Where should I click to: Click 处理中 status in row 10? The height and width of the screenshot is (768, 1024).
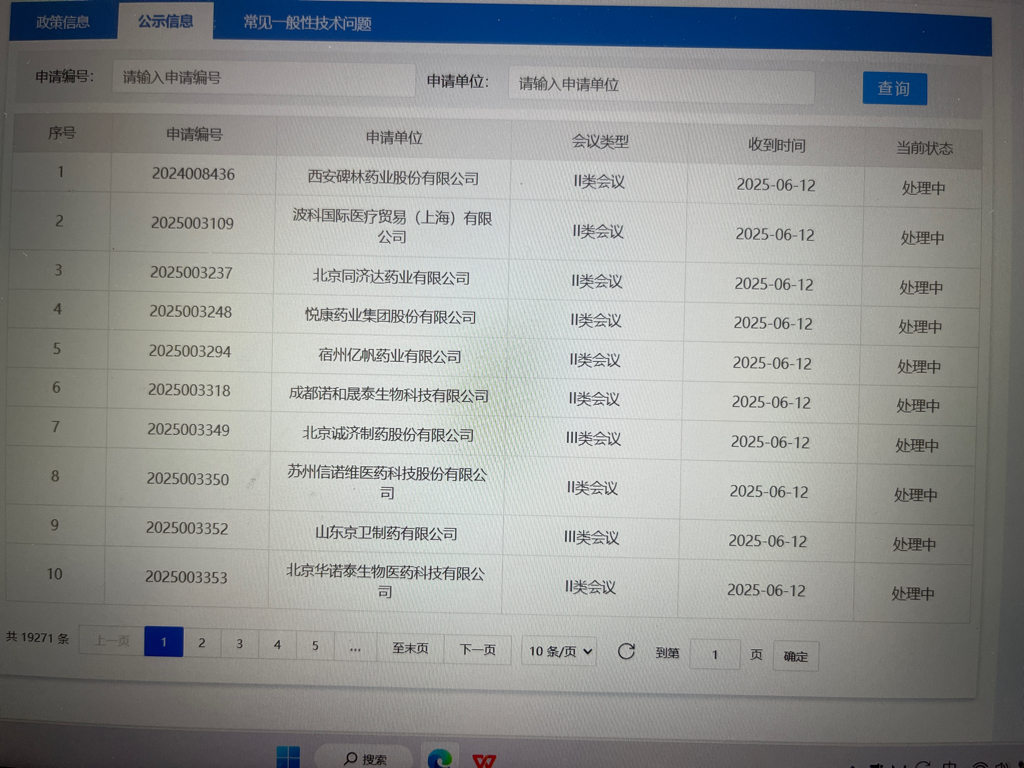pyautogui.click(x=913, y=594)
